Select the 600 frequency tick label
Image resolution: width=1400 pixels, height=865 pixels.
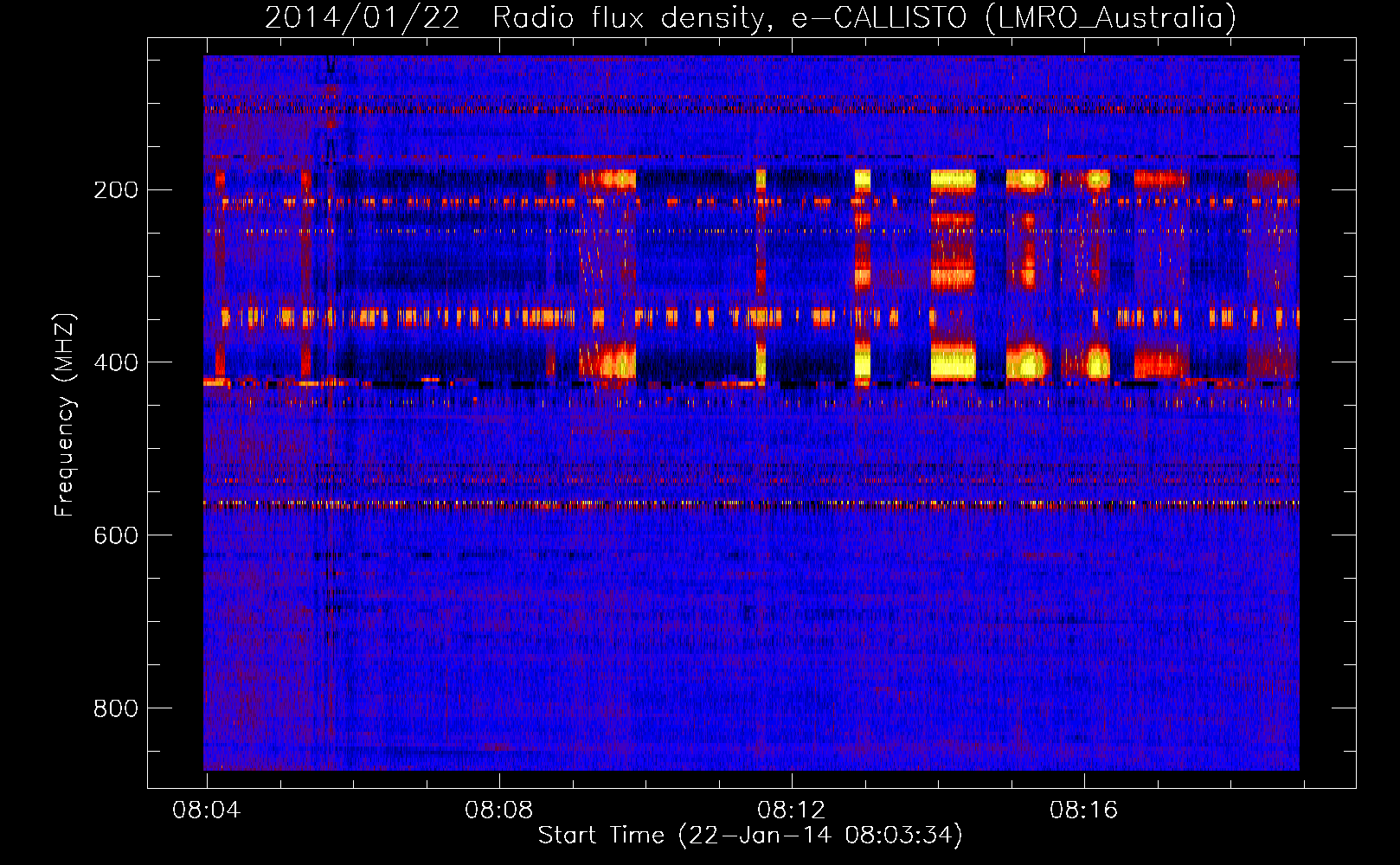pos(116,535)
